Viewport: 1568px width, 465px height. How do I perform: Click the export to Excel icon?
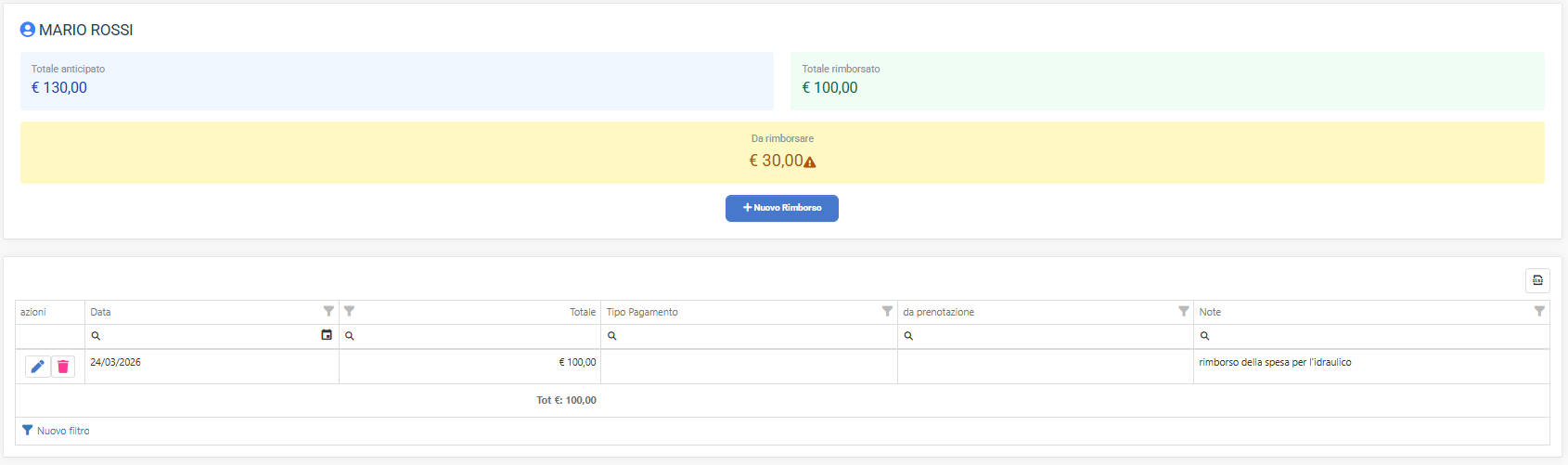coord(1537,280)
